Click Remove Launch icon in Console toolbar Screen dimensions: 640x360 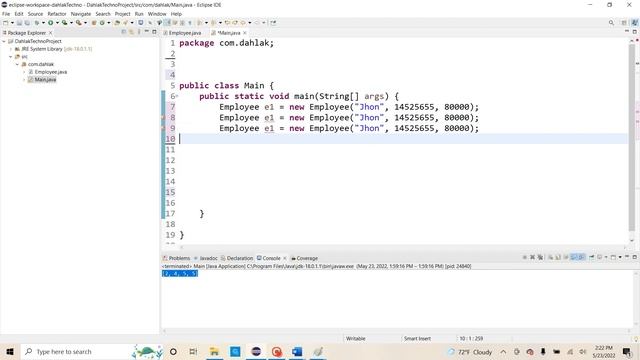tap(532, 257)
